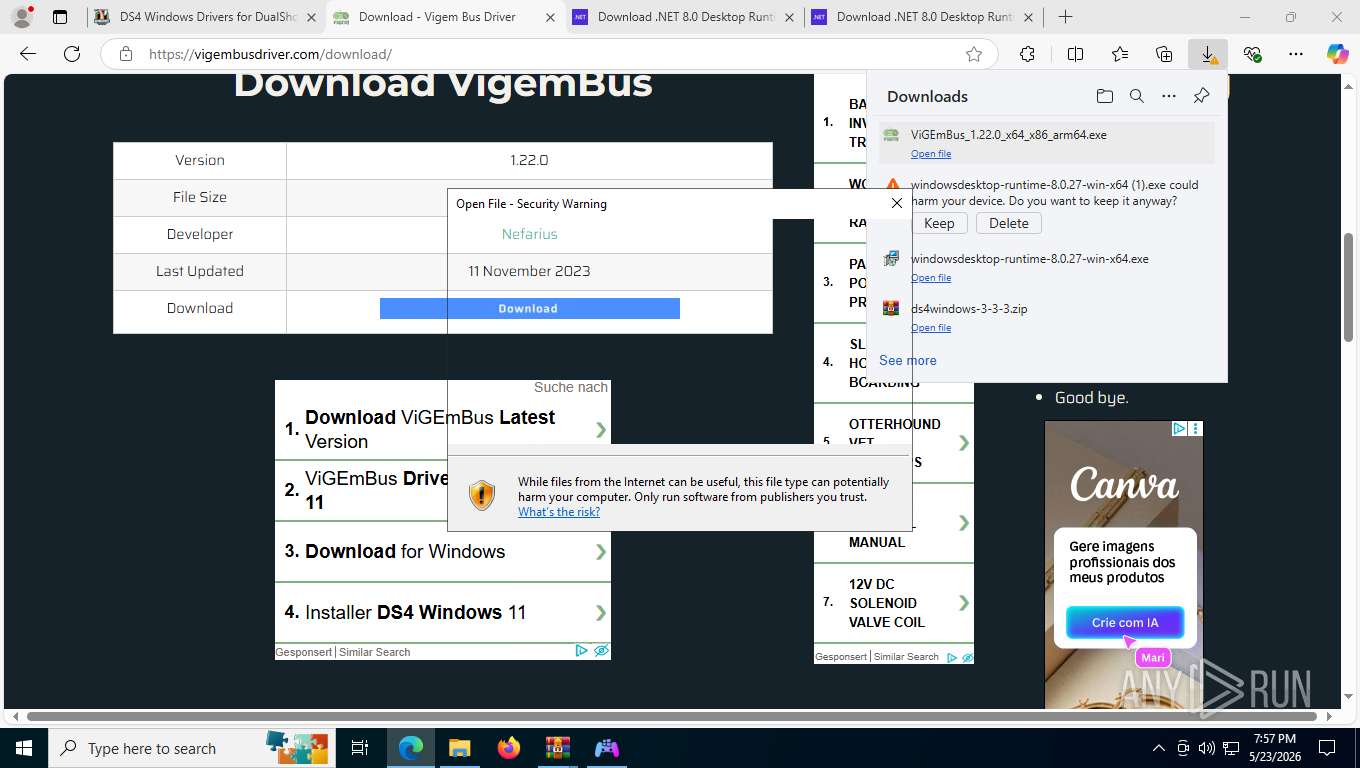Open new tab with plus button
Viewport: 1360px width, 768px height.
1066,17
